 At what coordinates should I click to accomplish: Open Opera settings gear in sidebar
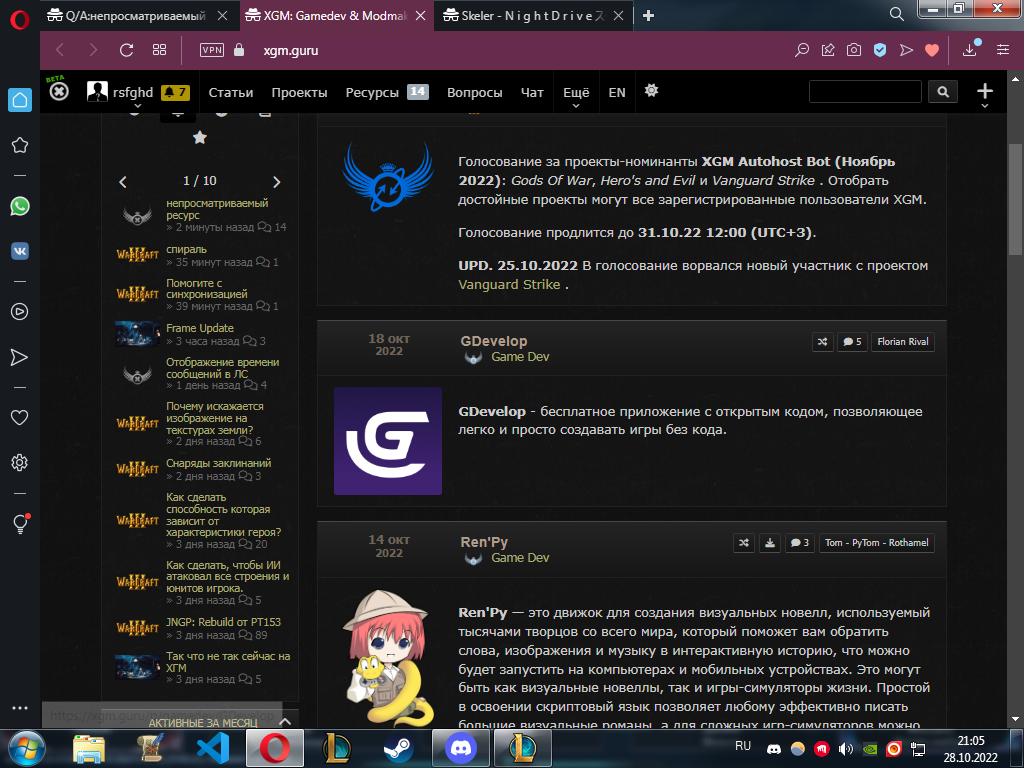[x=20, y=462]
